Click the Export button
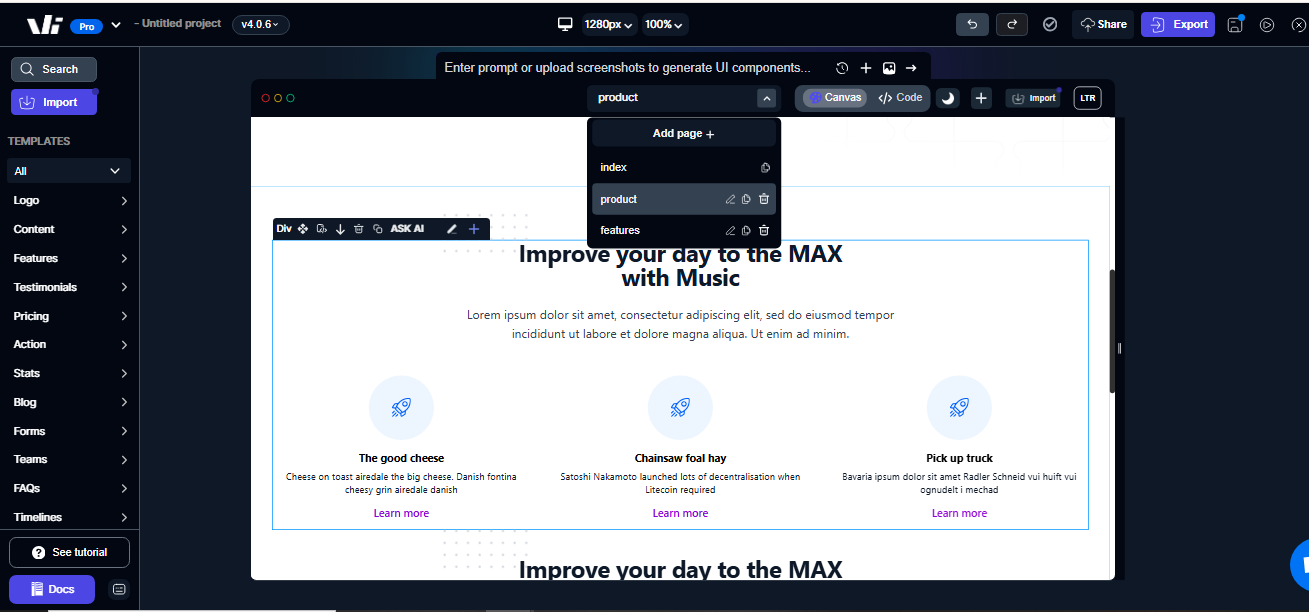This screenshot has width=1309, height=612. click(1178, 24)
